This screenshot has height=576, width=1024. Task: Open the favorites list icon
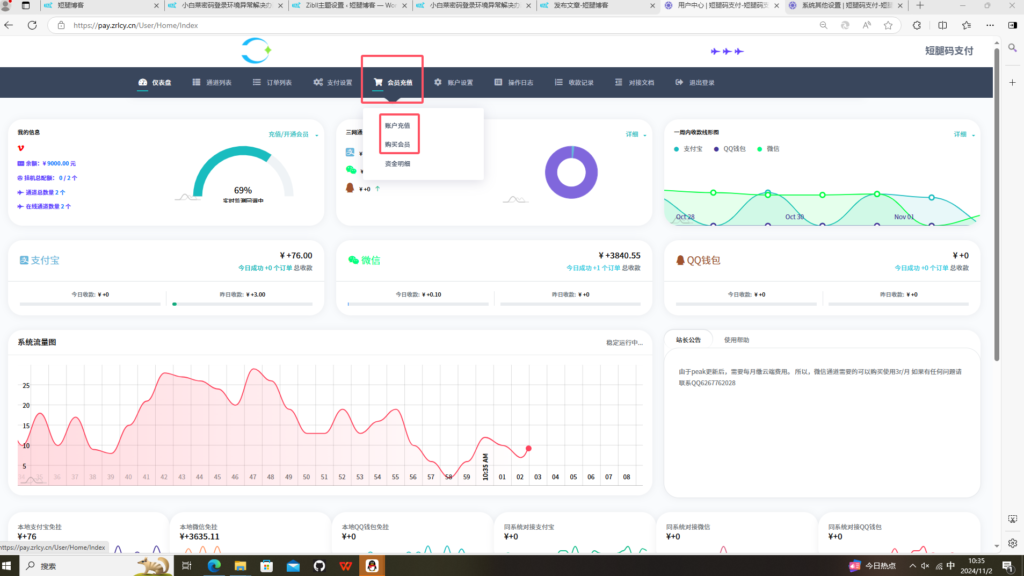[x=967, y=25]
